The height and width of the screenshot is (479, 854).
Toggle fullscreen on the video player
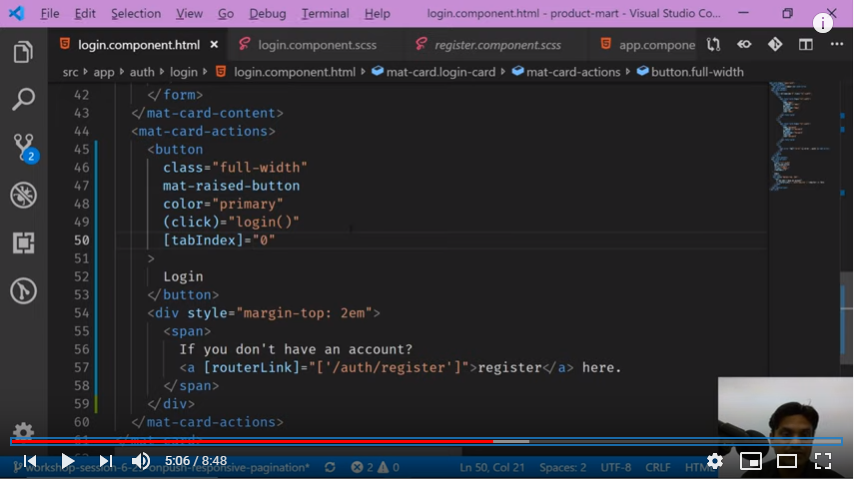[x=823, y=461]
